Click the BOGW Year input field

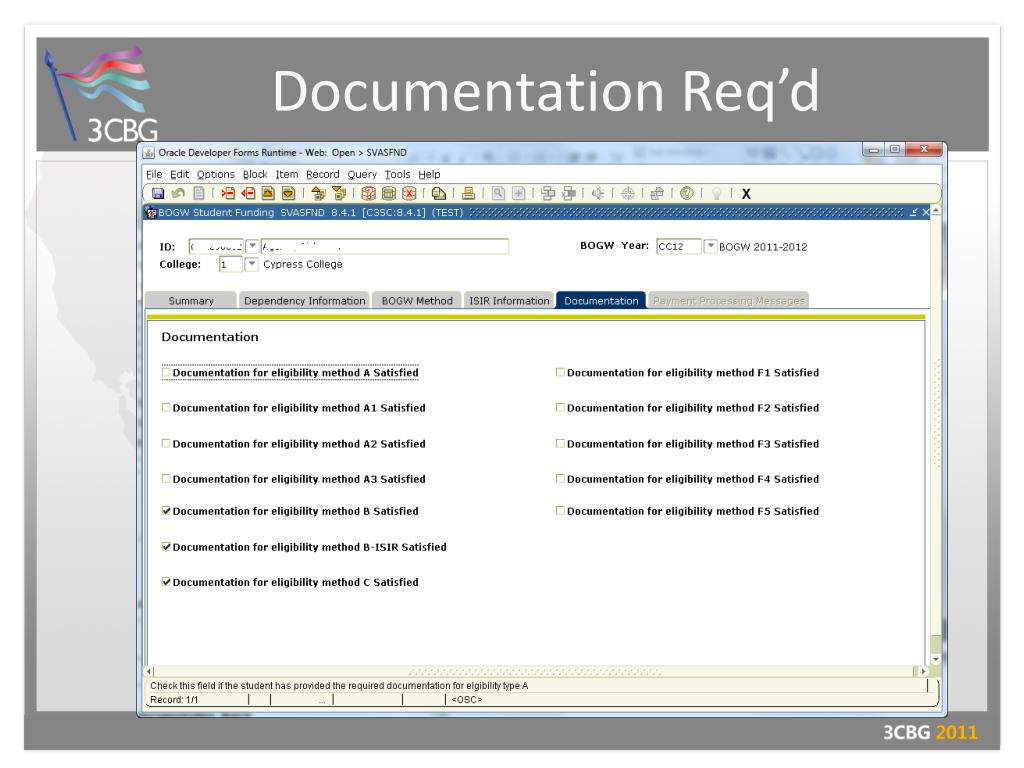tap(678, 248)
